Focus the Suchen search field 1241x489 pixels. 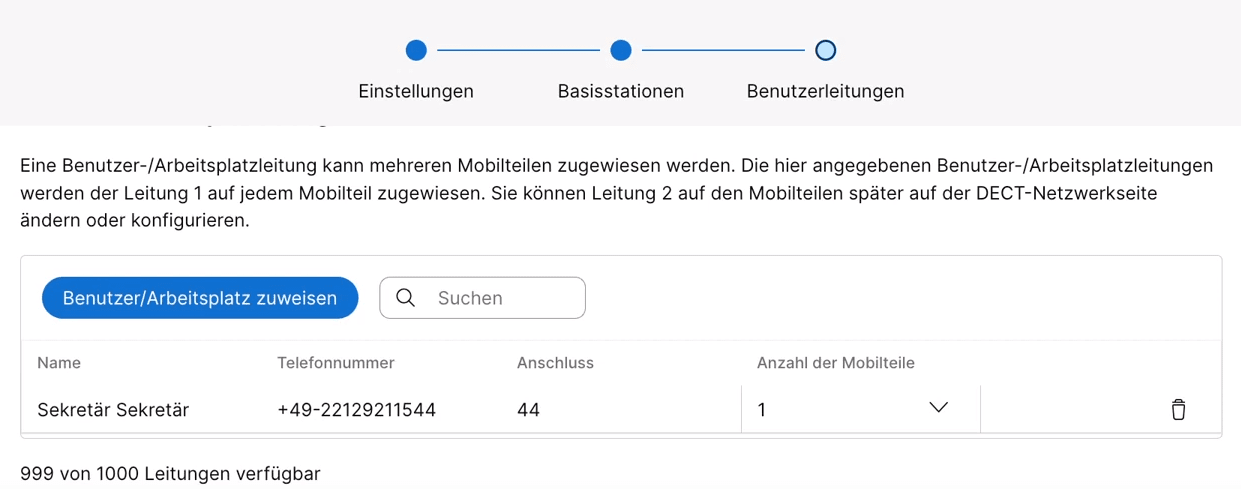(482, 298)
